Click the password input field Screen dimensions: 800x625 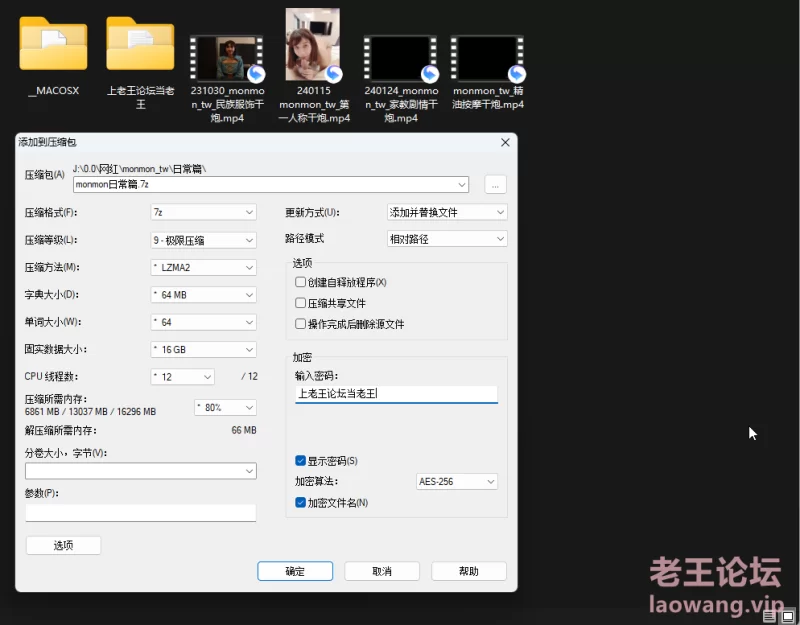tap(396, 394)
